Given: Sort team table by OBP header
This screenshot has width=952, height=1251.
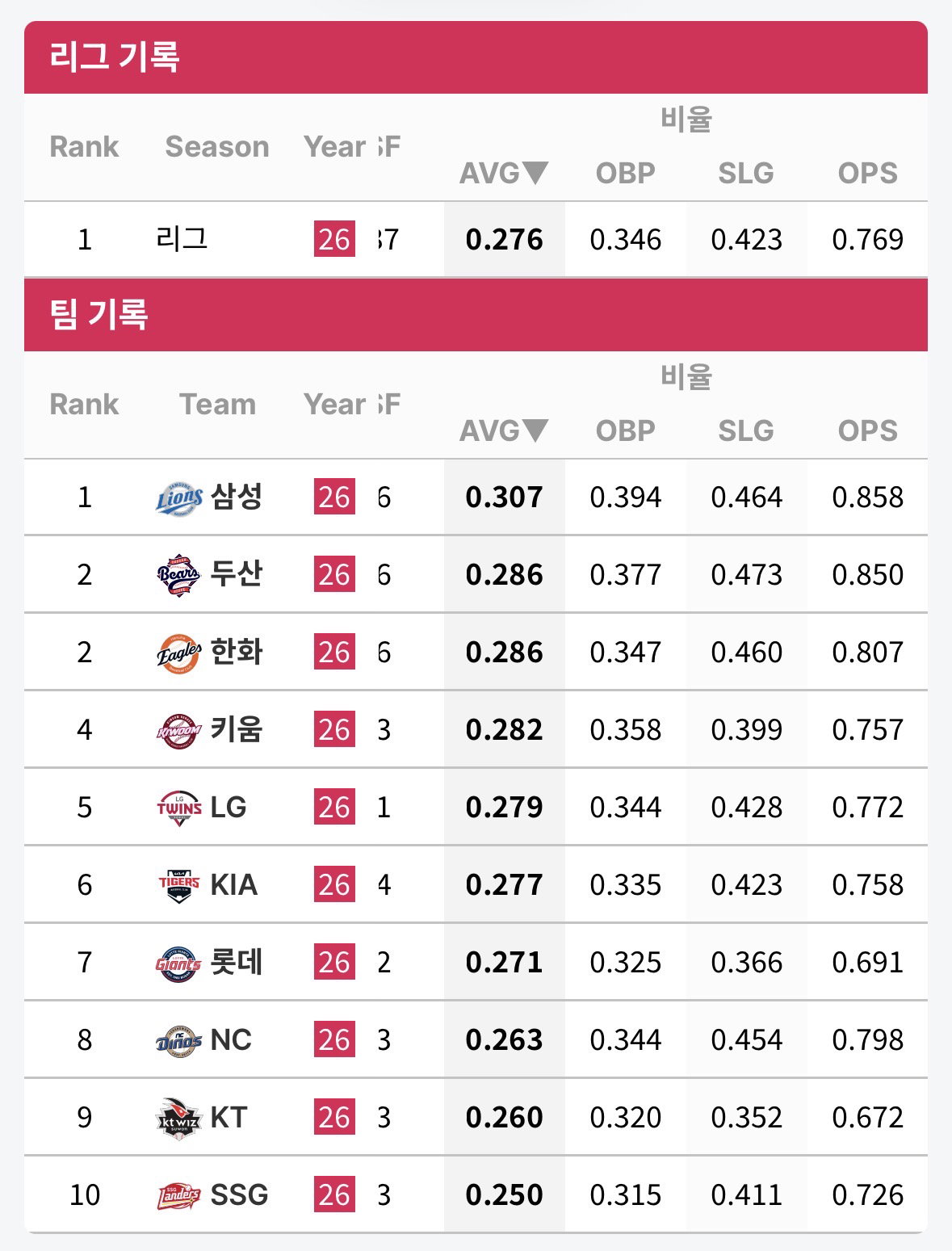Looking at the screenshot, I should pos(625,430).
